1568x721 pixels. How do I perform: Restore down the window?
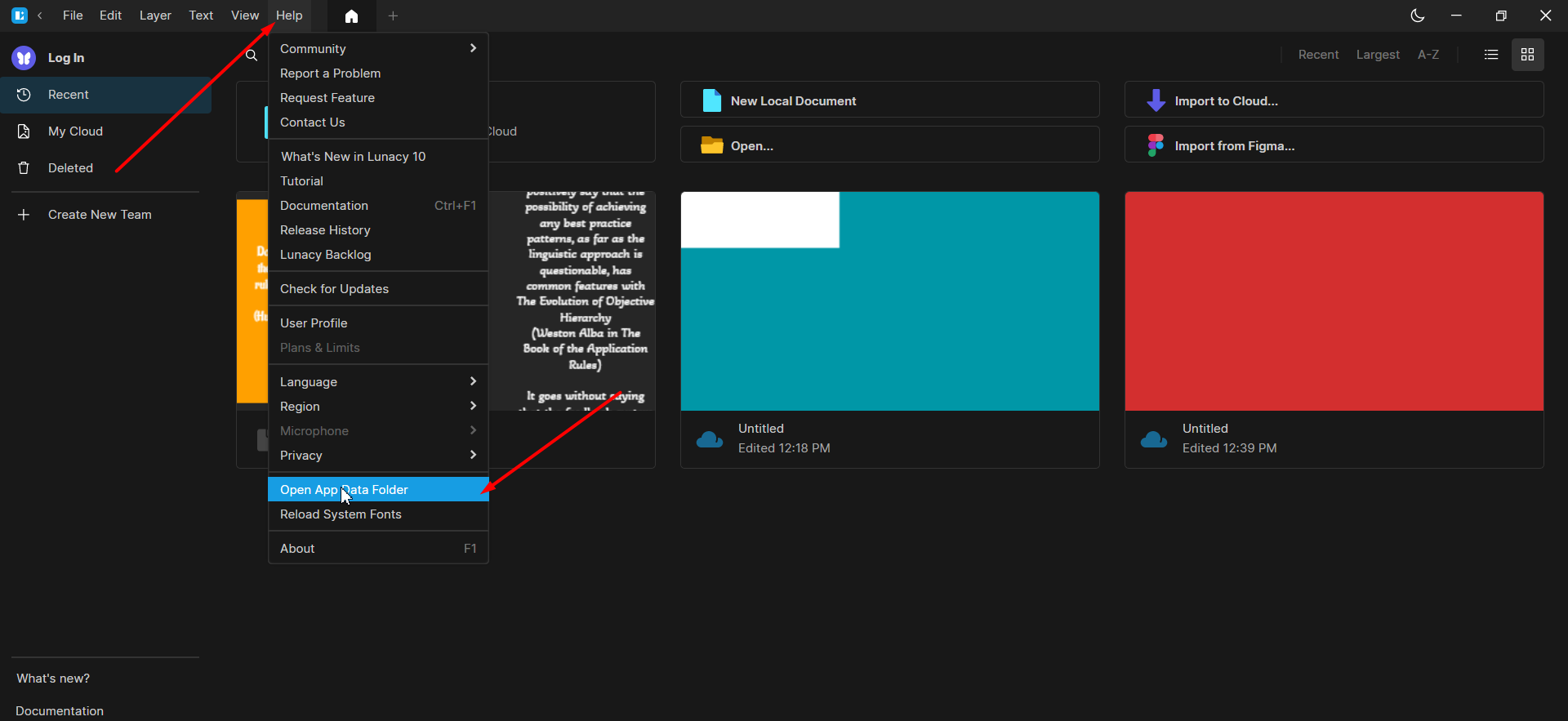coord(1501,16)
